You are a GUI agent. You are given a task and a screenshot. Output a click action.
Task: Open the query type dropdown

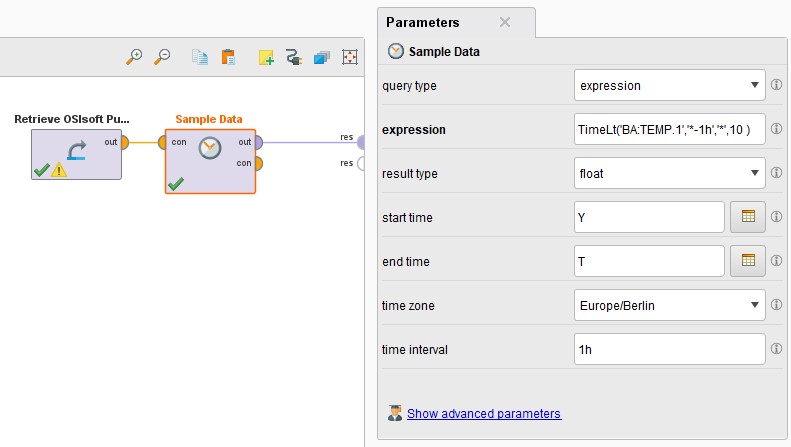pos(670,86)
